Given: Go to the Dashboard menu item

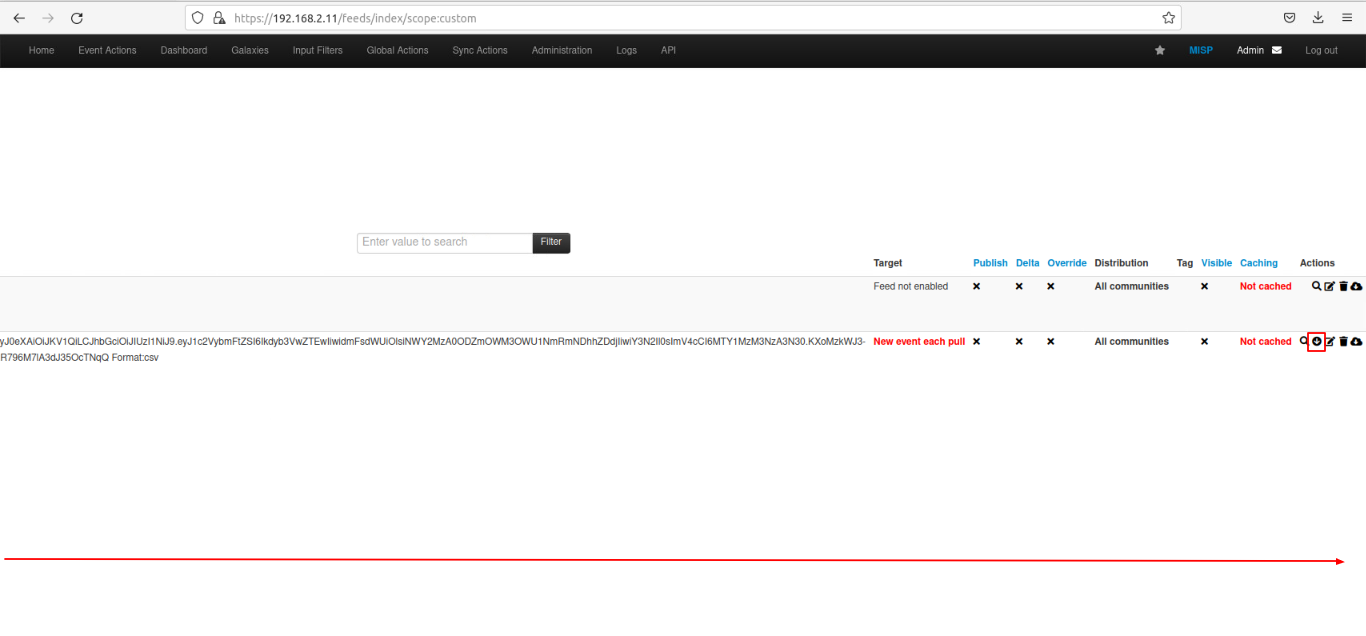Looking at the screenshot, I should tap(183, 50).
